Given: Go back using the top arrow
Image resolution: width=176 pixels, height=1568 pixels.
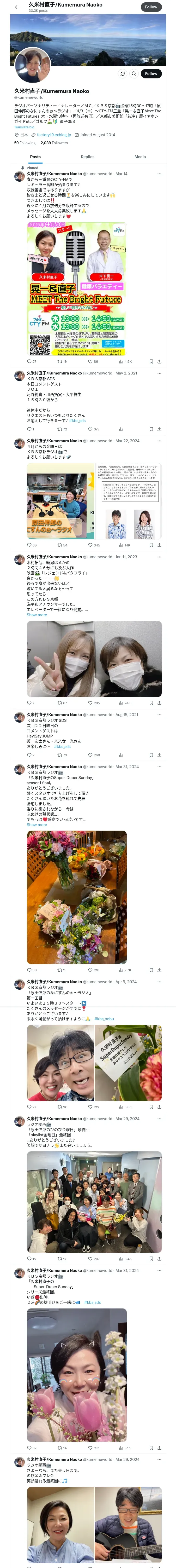Looking at the screenshot, I should coord(17,7).
